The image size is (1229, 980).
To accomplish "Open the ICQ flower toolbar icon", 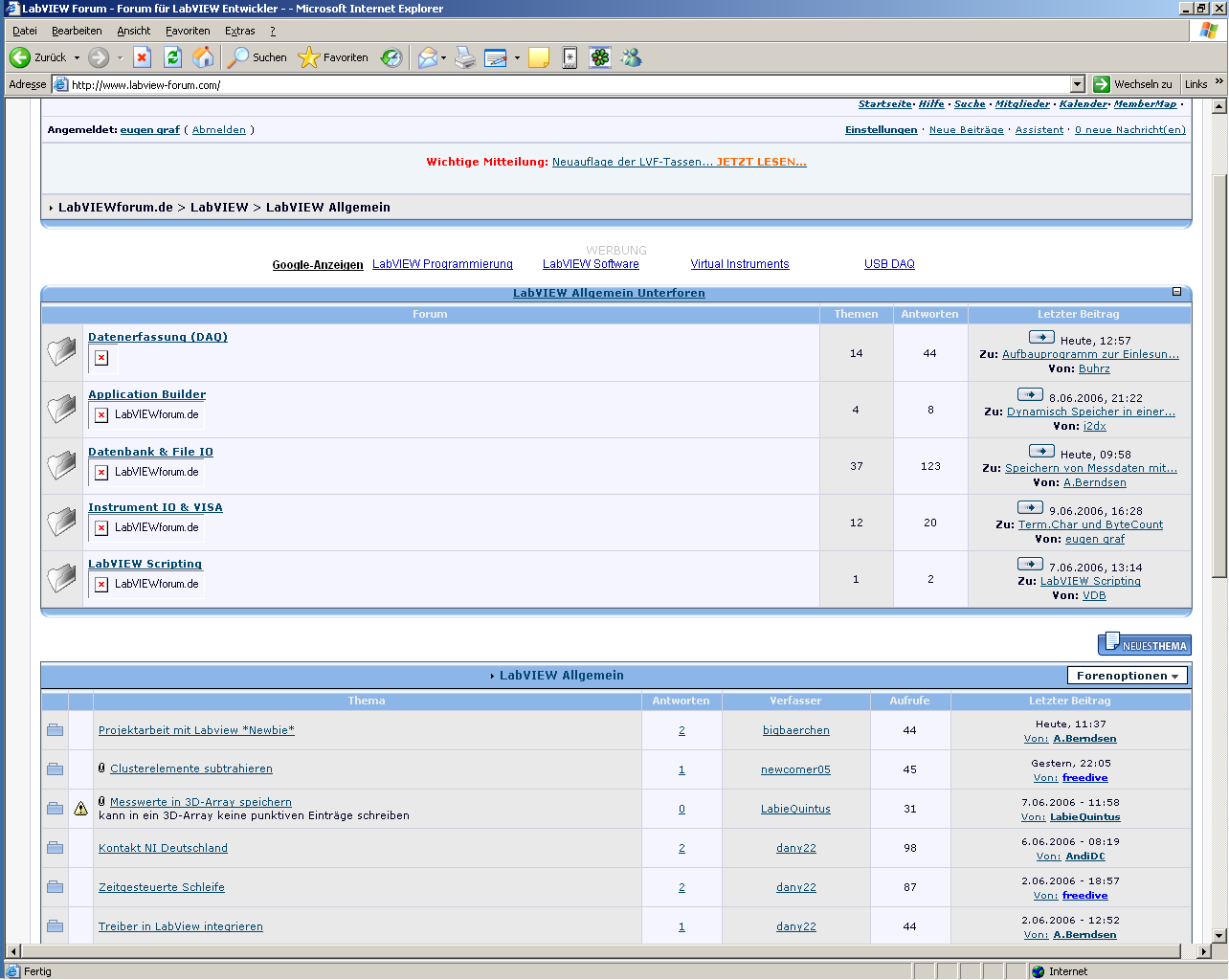I will (x=600, y=57).
